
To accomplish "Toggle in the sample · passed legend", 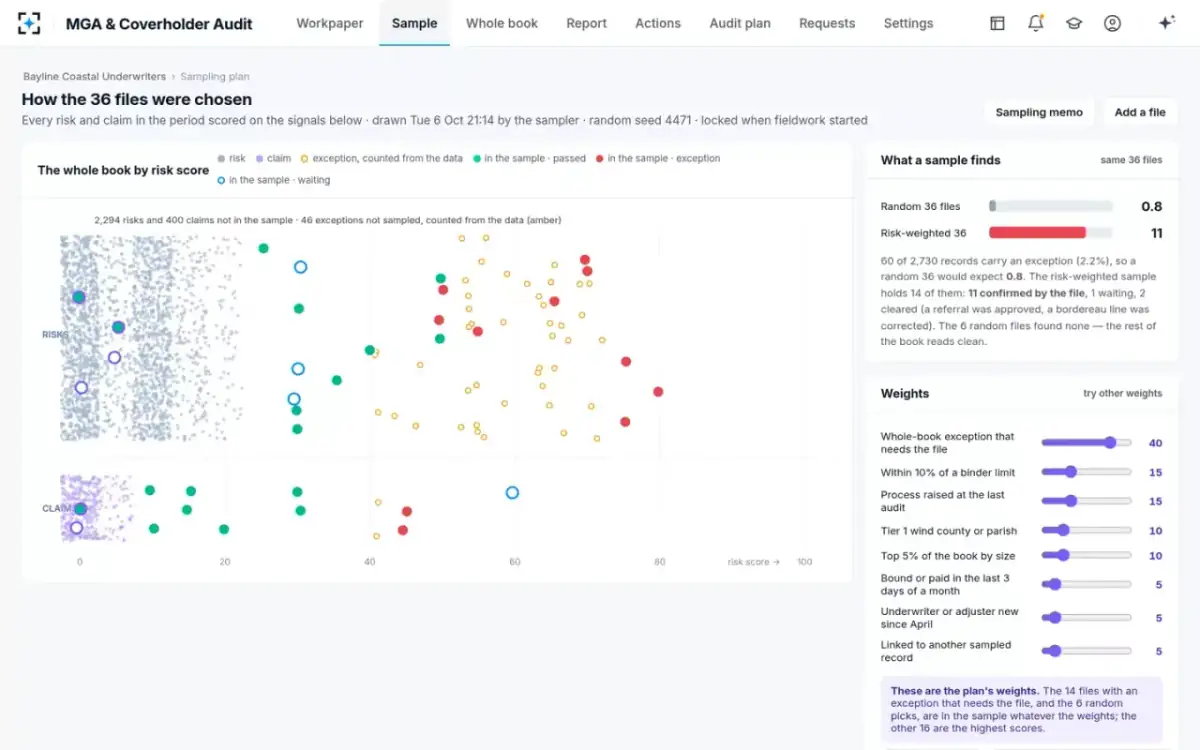I will [x=528, y=158].
